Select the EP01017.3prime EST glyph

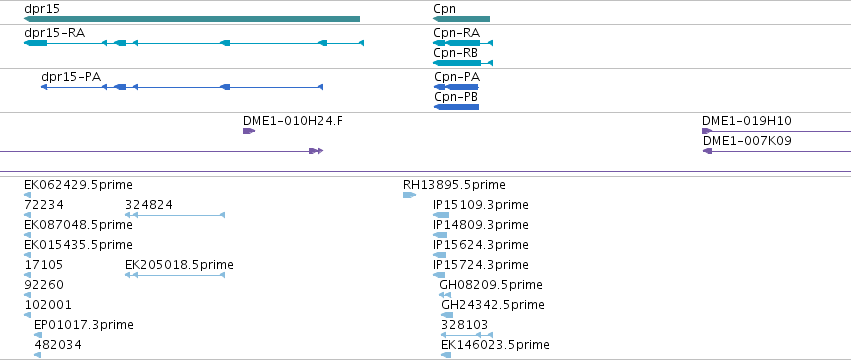click(x=38, y=335)
